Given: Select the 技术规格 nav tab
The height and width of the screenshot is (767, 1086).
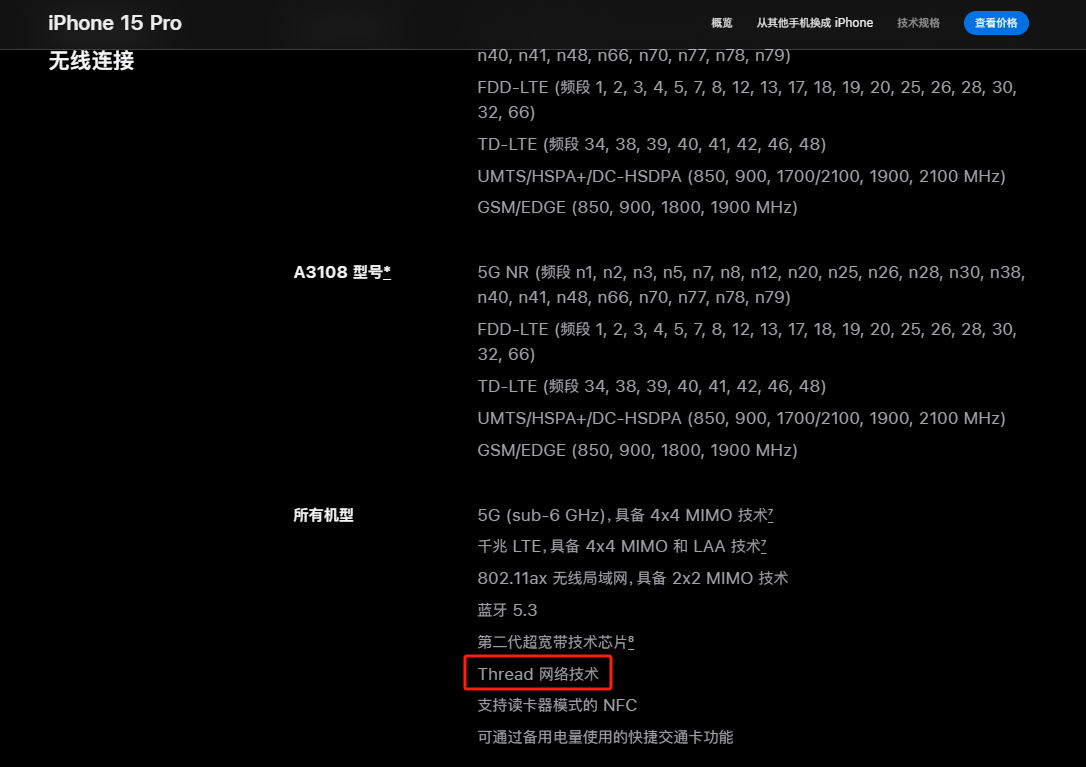Looking at the screenshot, I should [x=918, y=23].
